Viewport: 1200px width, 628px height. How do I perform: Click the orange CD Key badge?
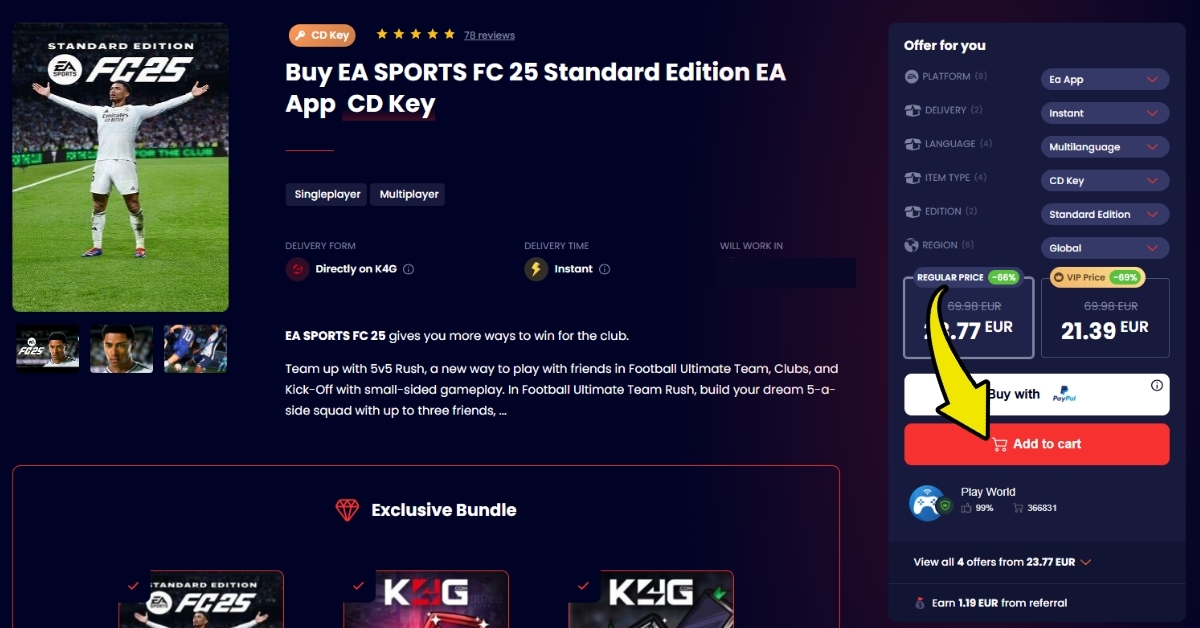pos(322,35)
